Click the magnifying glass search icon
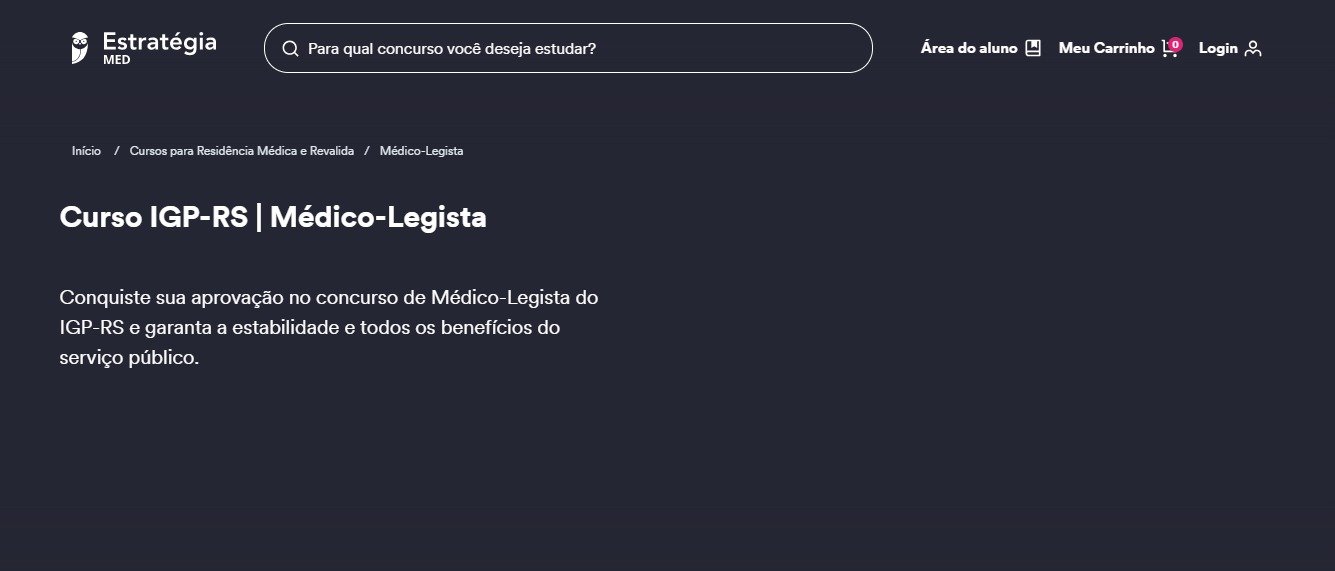Viewport: 1335px width, 571px height. pyautogui.click(x=291, y=48)
